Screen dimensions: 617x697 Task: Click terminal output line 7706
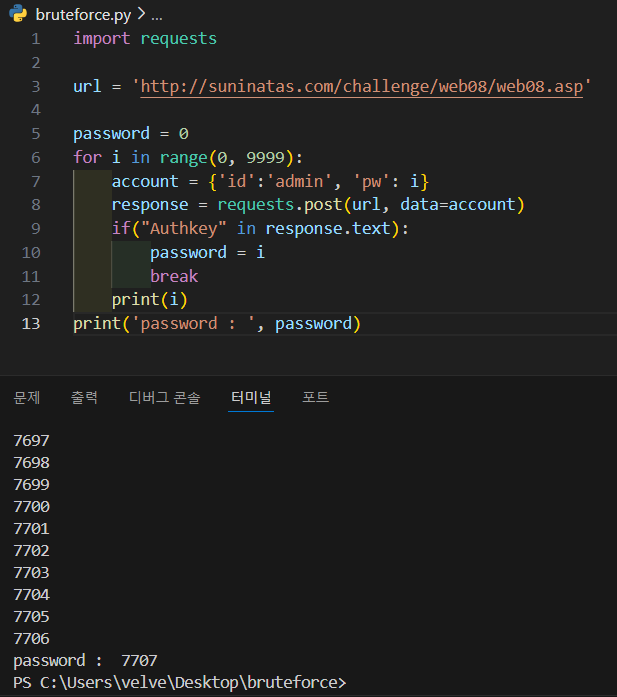[x=32, y=639]
